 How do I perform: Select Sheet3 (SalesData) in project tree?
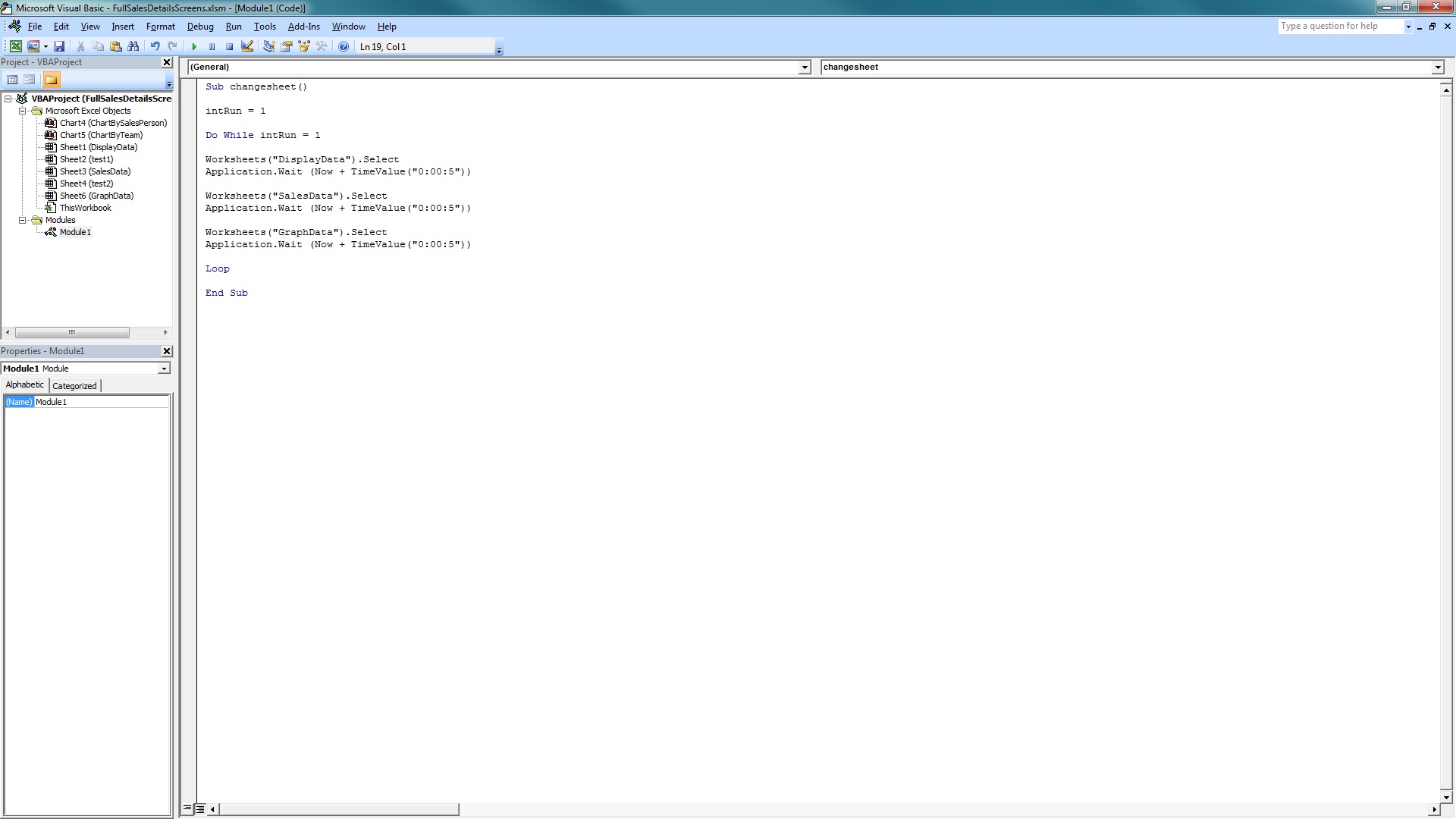point(95,171)
